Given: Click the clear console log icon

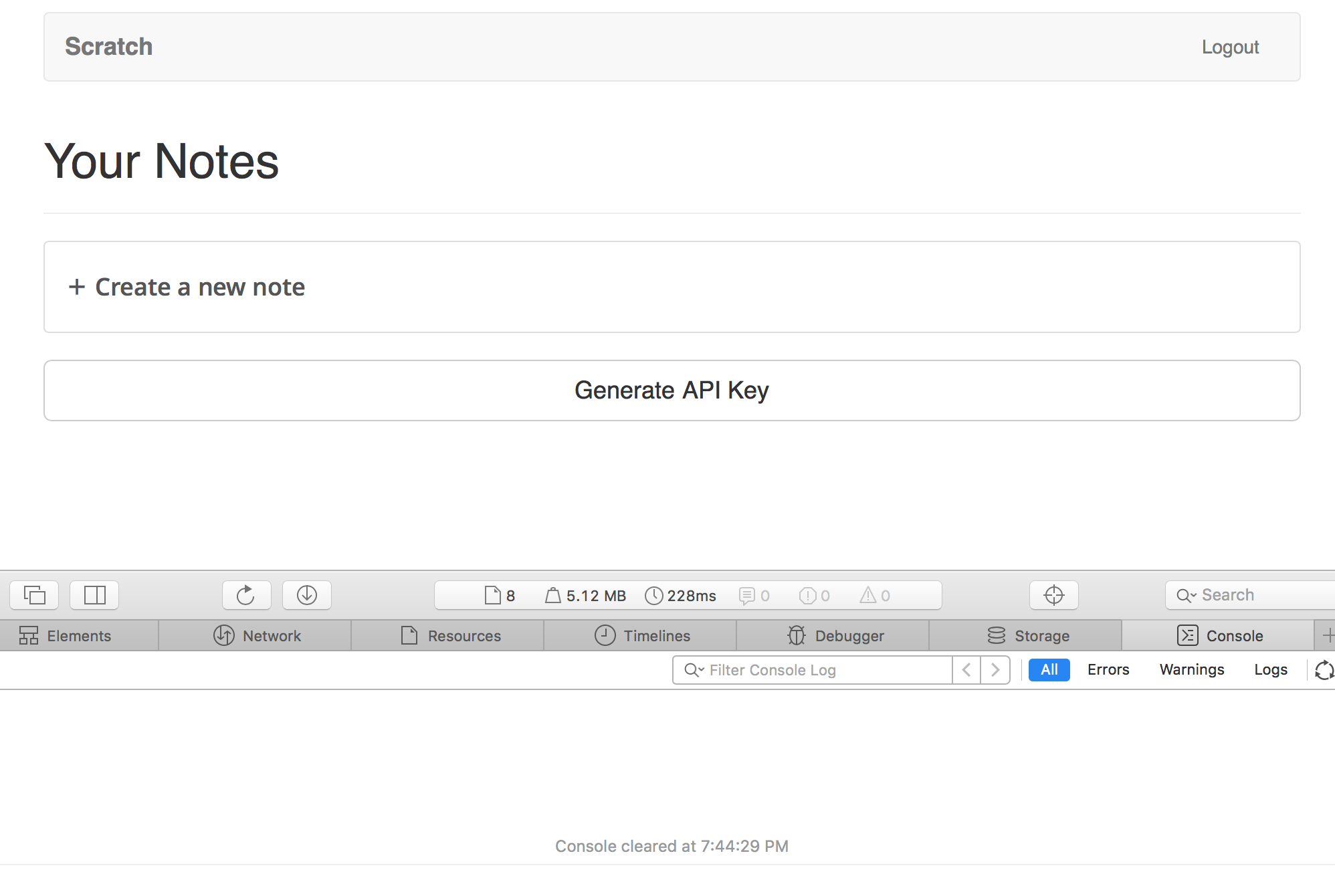Looking at the screenshot, I should (1324, 670).
